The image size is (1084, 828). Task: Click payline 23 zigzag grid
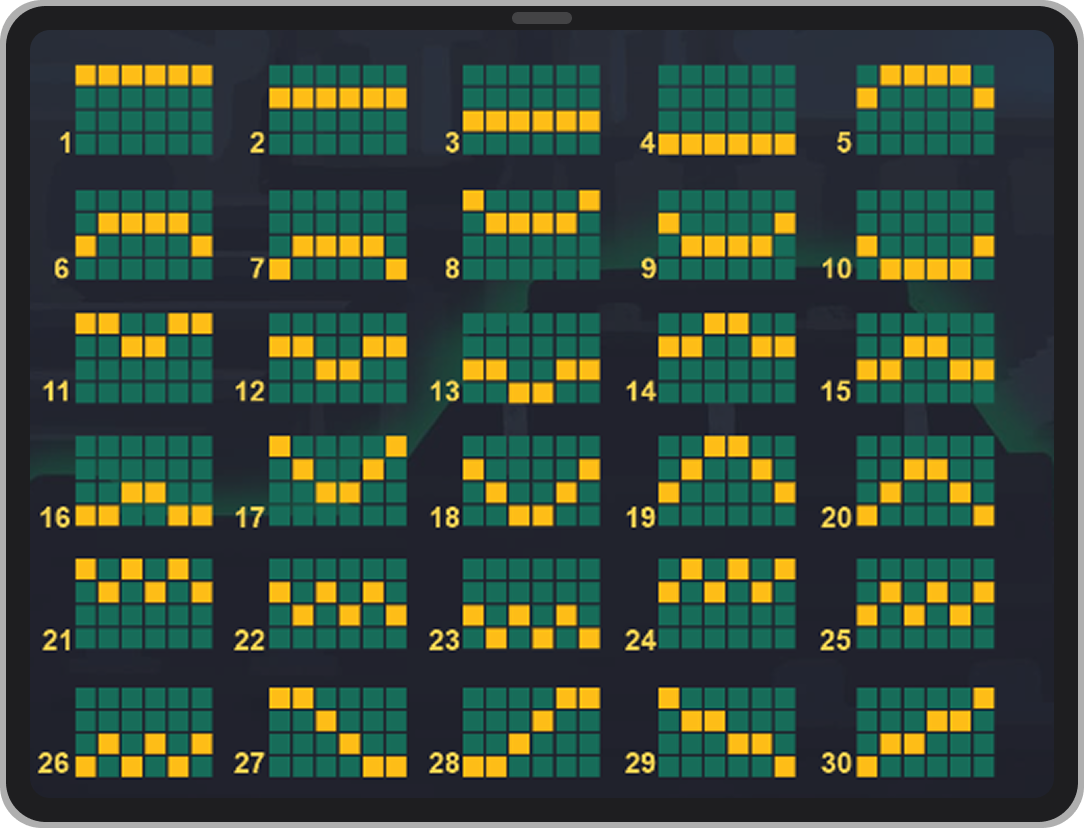pyautogui.click(x=531, y=604)
